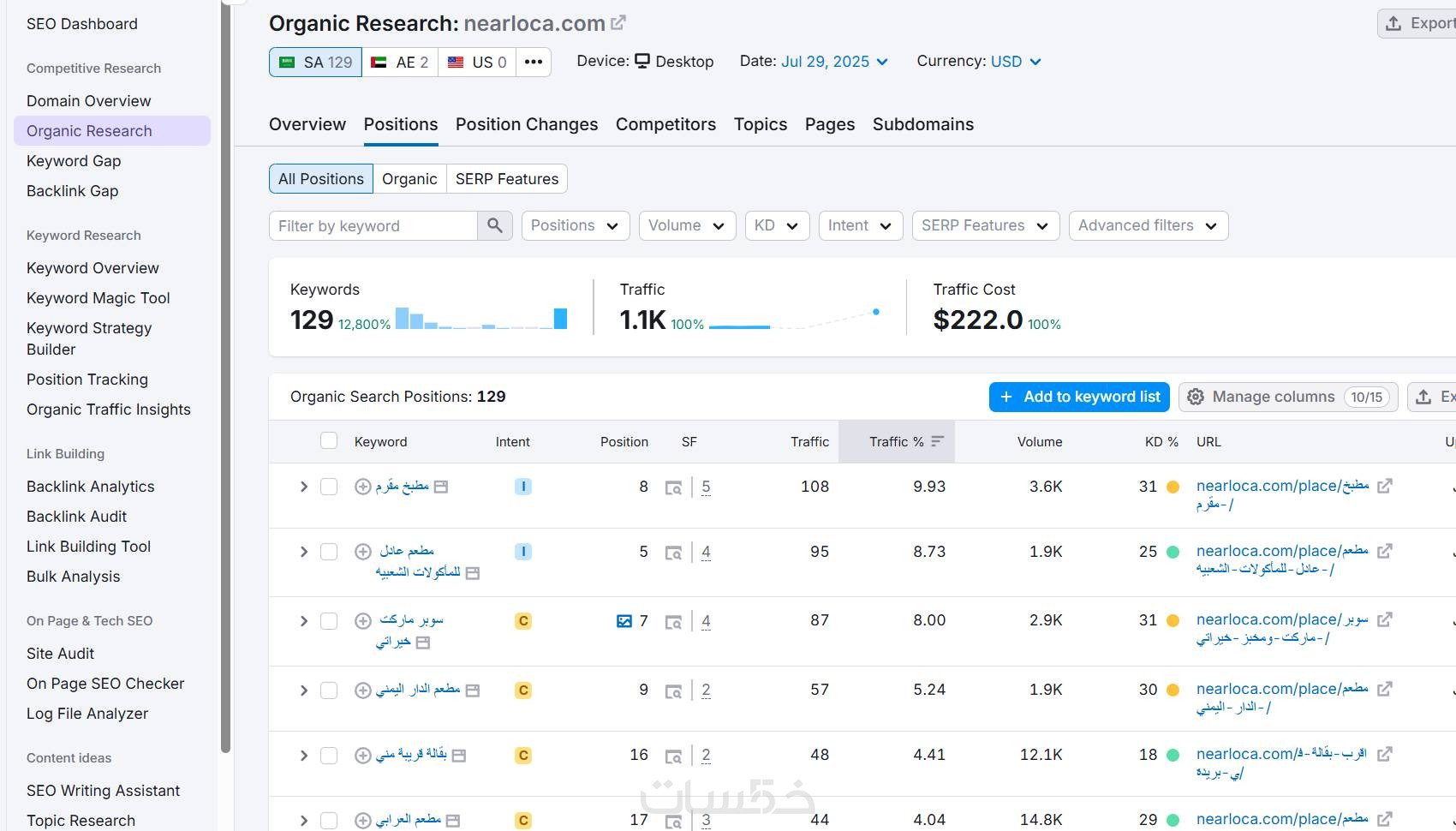Click plus icon in the row with traffic 95
This screenshot has width=1456, height=831.
coord(363,552)
